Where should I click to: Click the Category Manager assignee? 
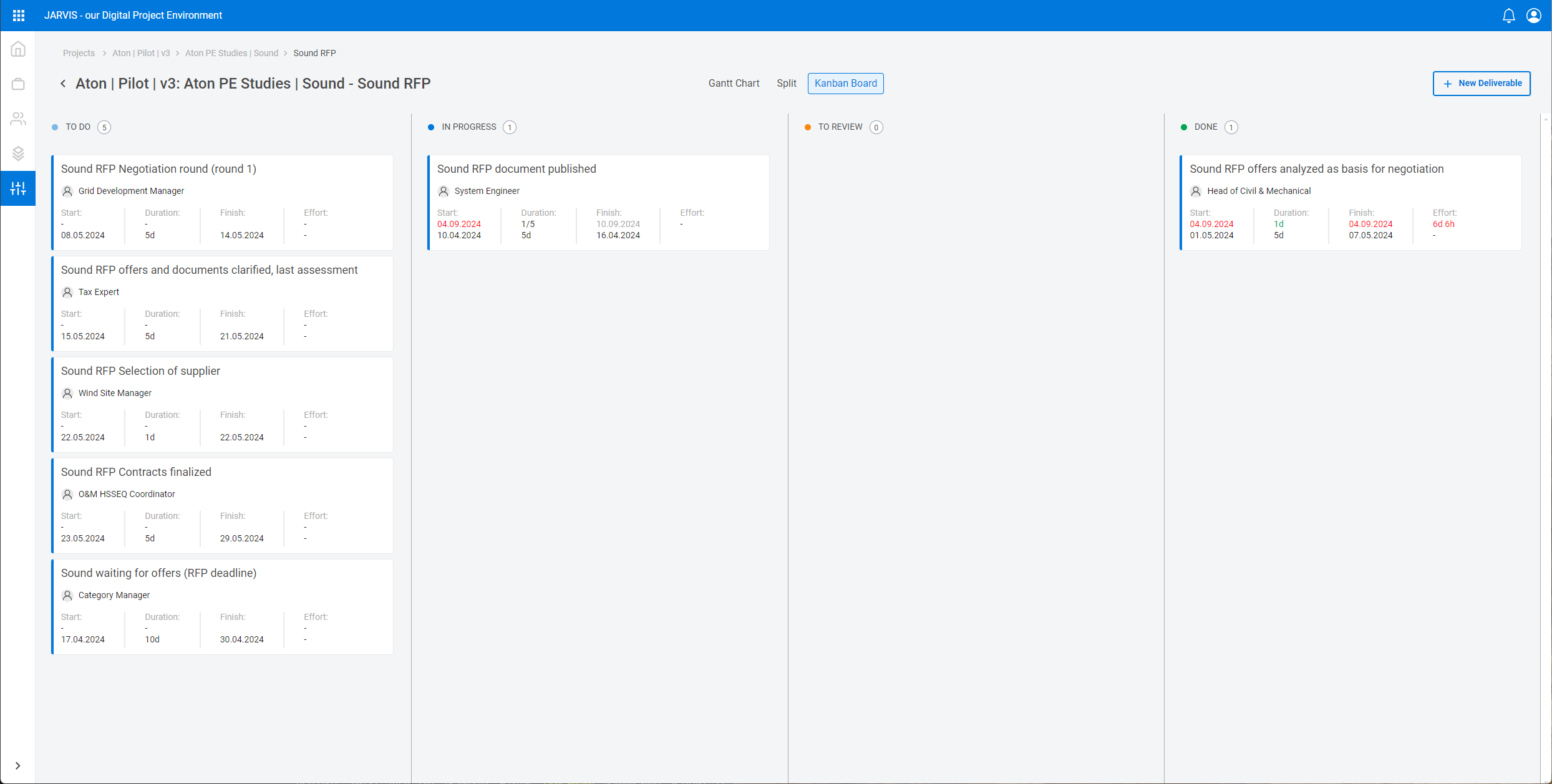click(x=114, y=595)
